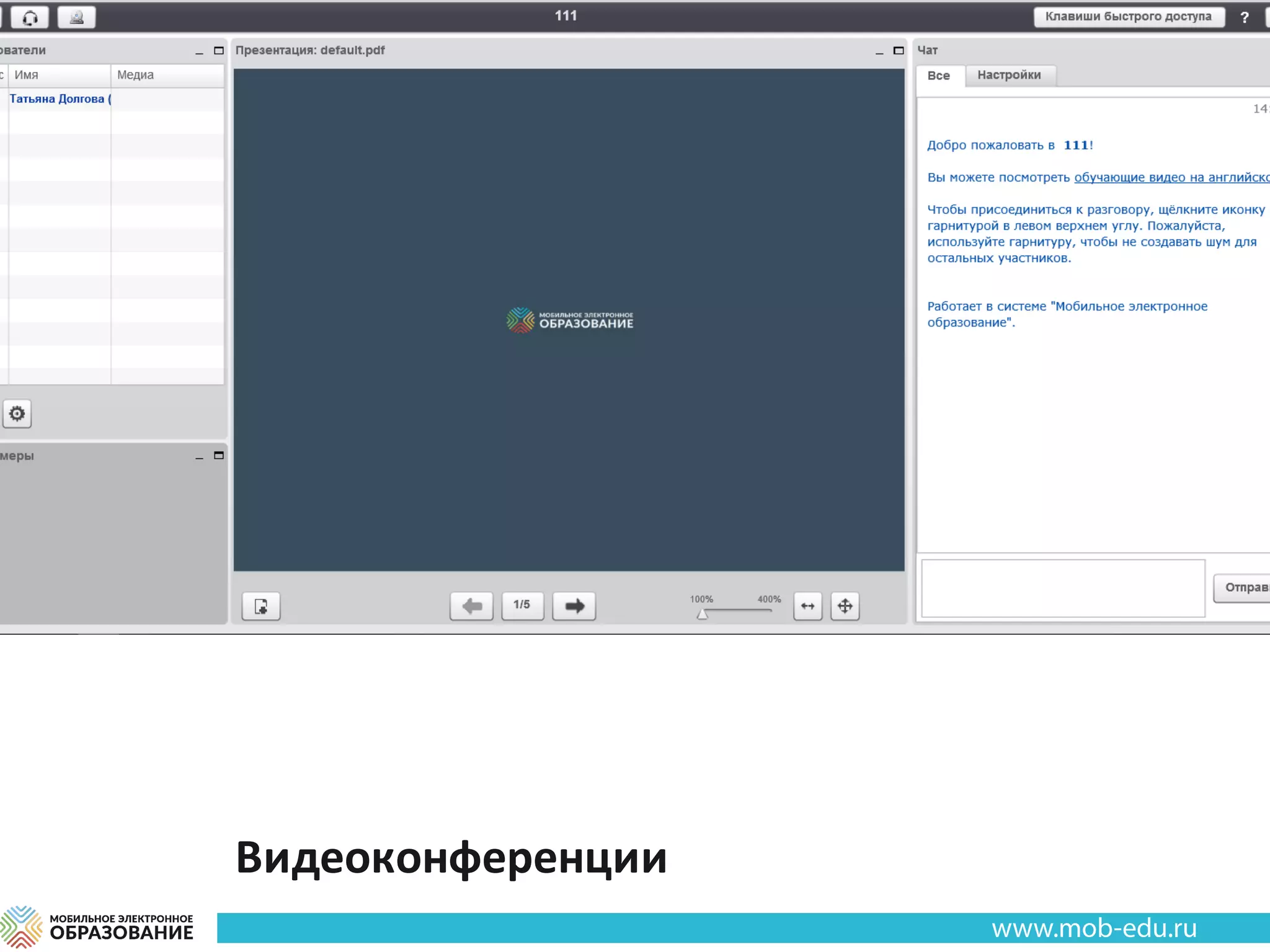This screenshot has width=1270, height=952.
Task: Fit presentation to width icon
Action: click(x=808, y=606)
